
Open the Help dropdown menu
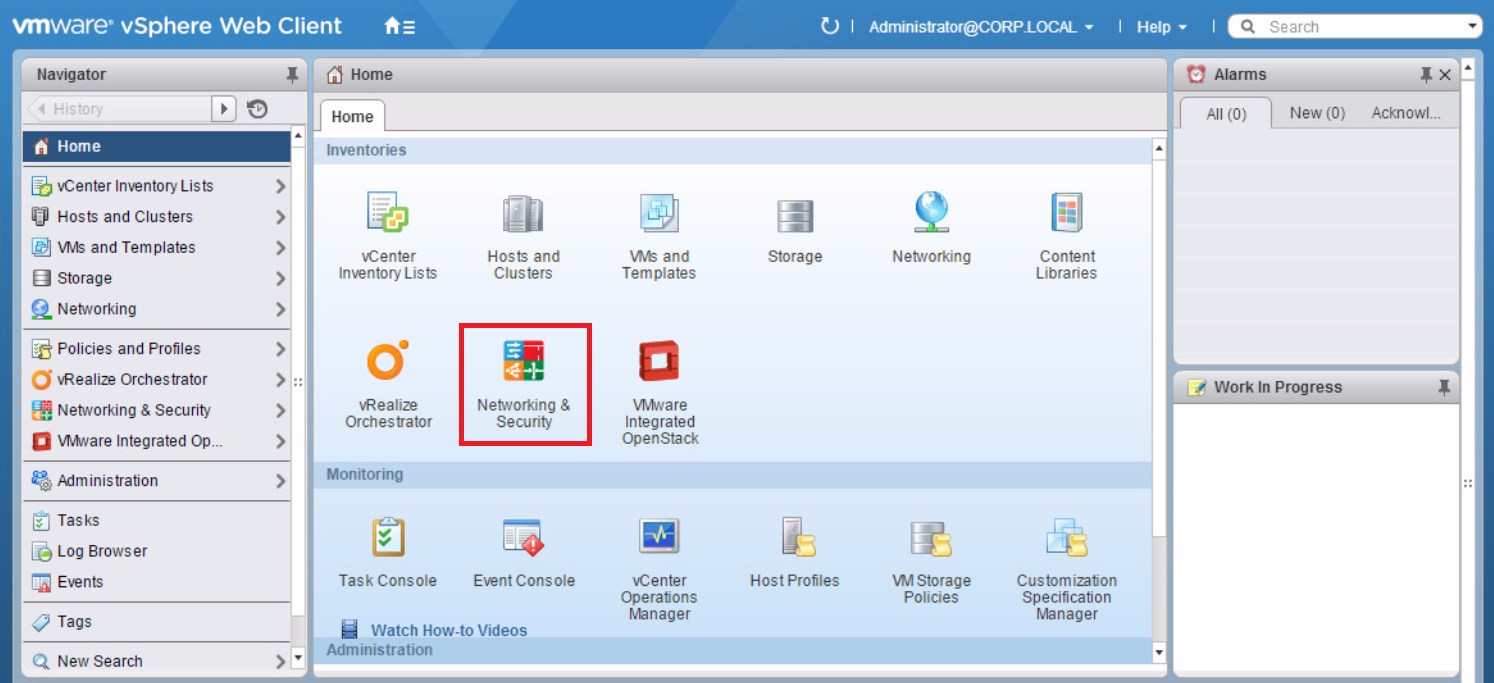pyautogui.click(x=1162, y=27)
